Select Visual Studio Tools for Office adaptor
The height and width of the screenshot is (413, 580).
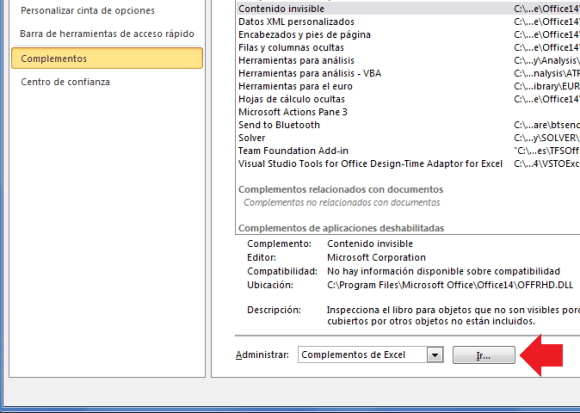[408, 164]
